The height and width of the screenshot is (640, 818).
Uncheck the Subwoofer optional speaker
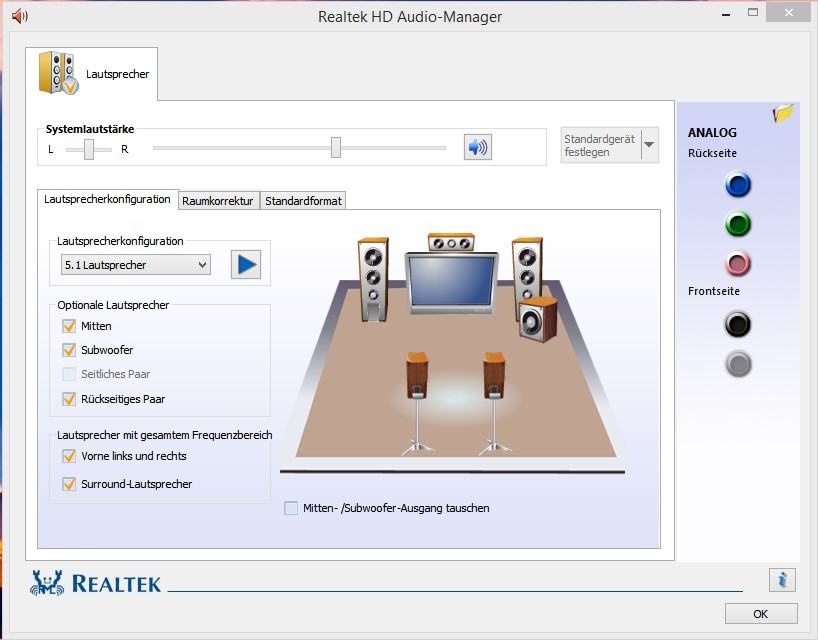click(x=68, y=350)
